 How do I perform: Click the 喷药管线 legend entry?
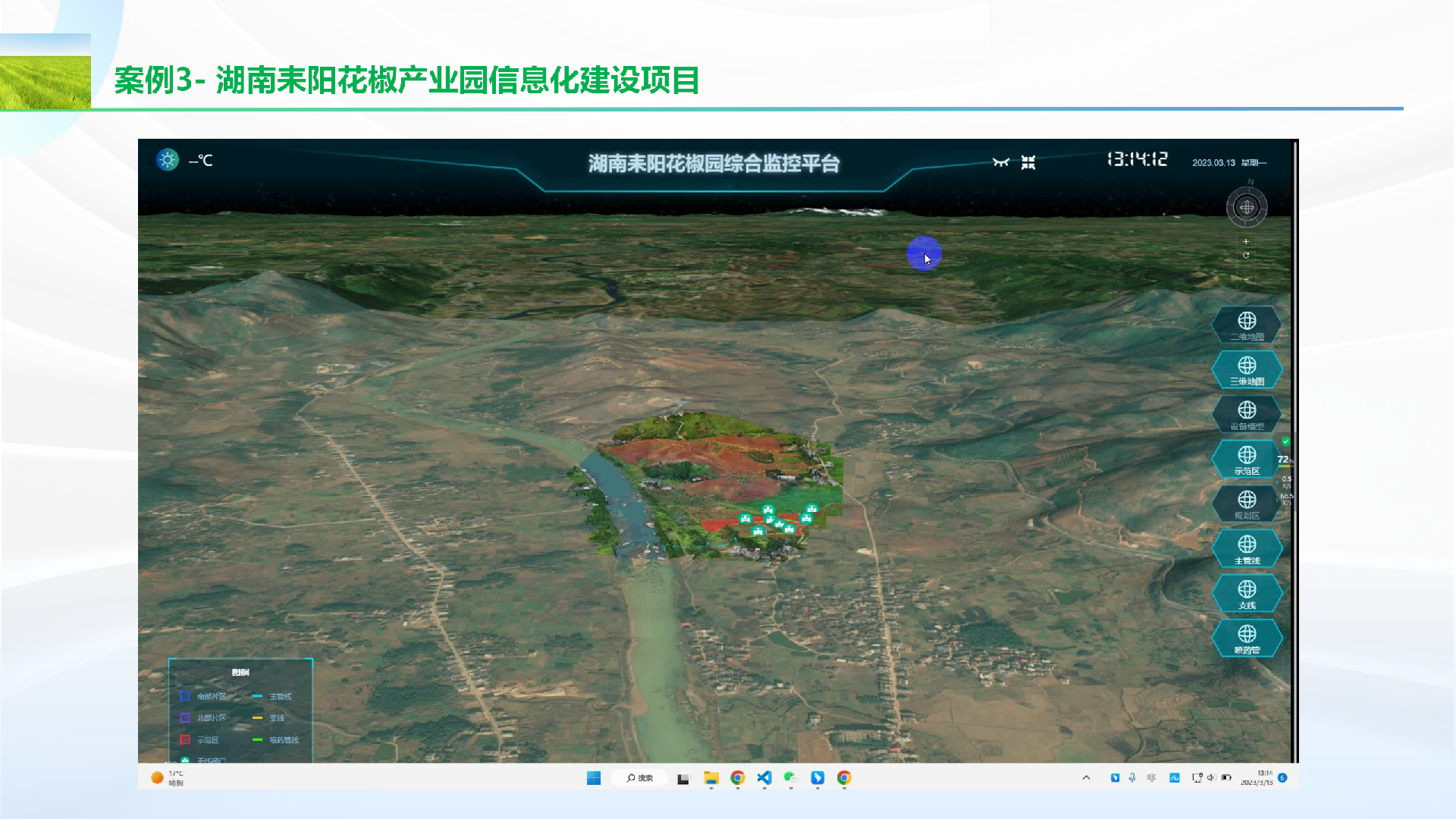coord(276,739)
